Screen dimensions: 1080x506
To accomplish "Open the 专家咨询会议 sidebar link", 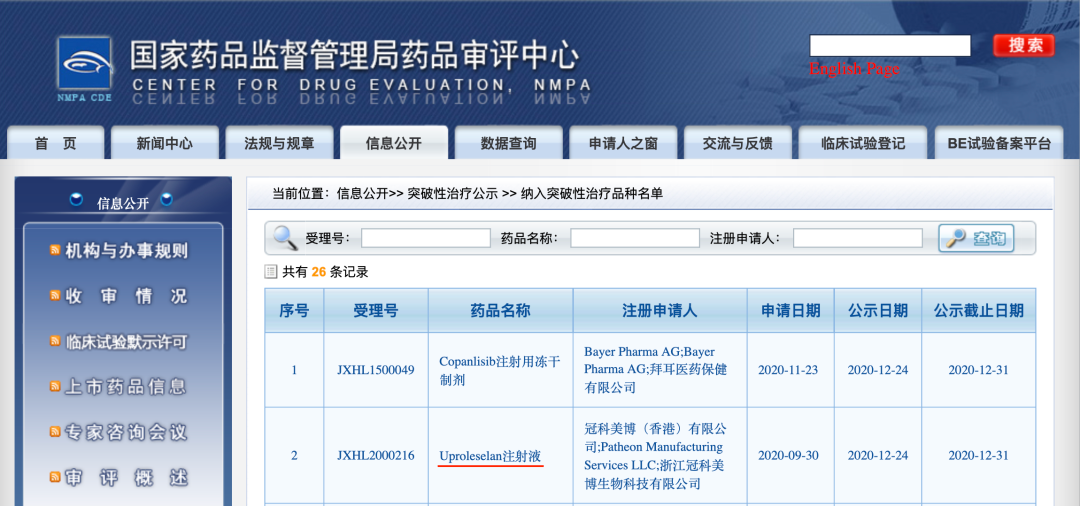I will coord(126,432).
